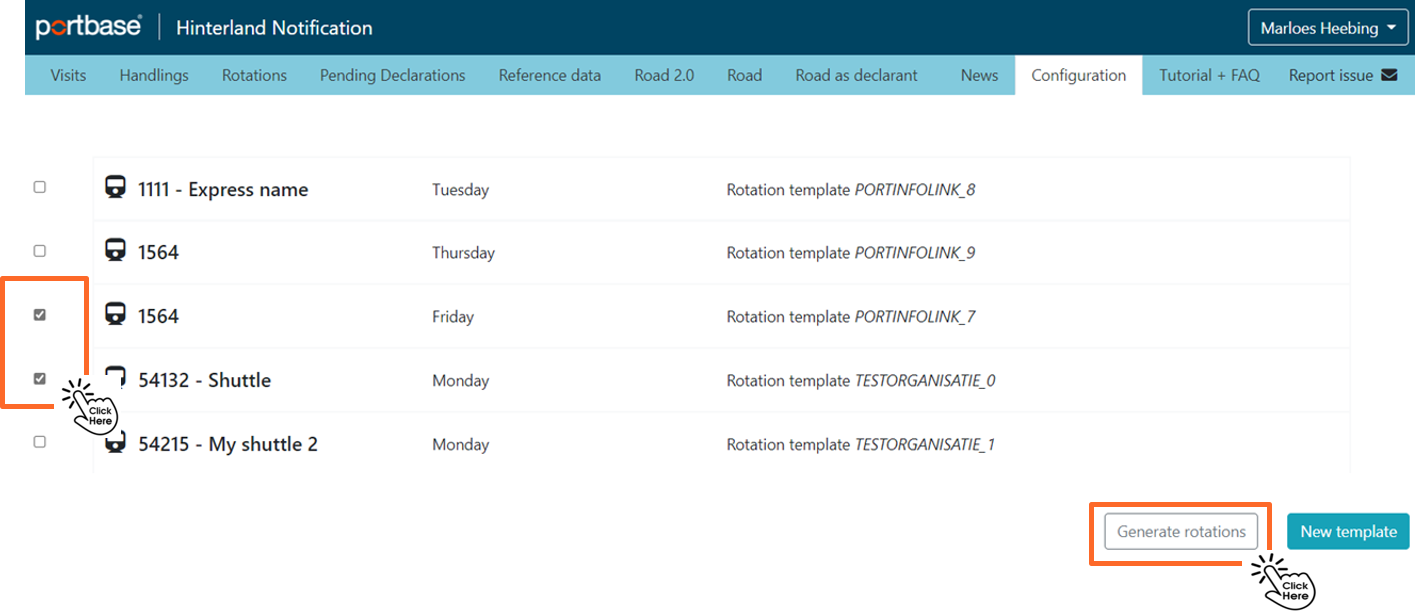Uncheck the 54132 - Shuttle checkbox
The height and width of the screenshot is (613, 1415).
click(40, 379)
